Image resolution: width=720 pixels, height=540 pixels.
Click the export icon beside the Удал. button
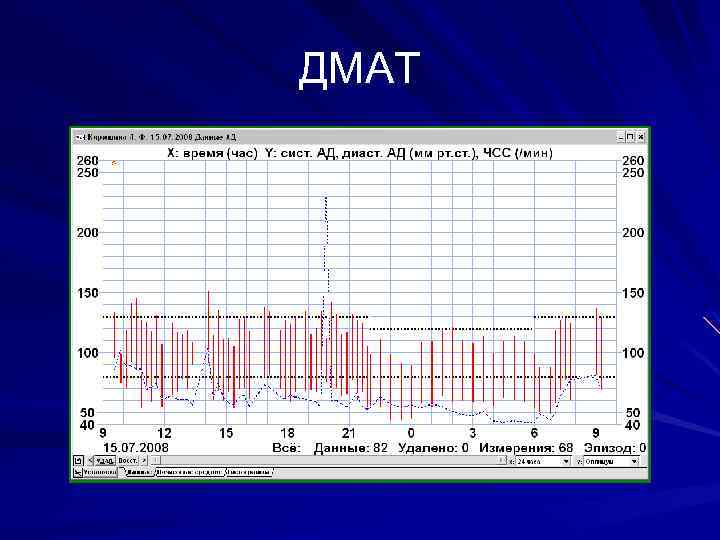79,461
